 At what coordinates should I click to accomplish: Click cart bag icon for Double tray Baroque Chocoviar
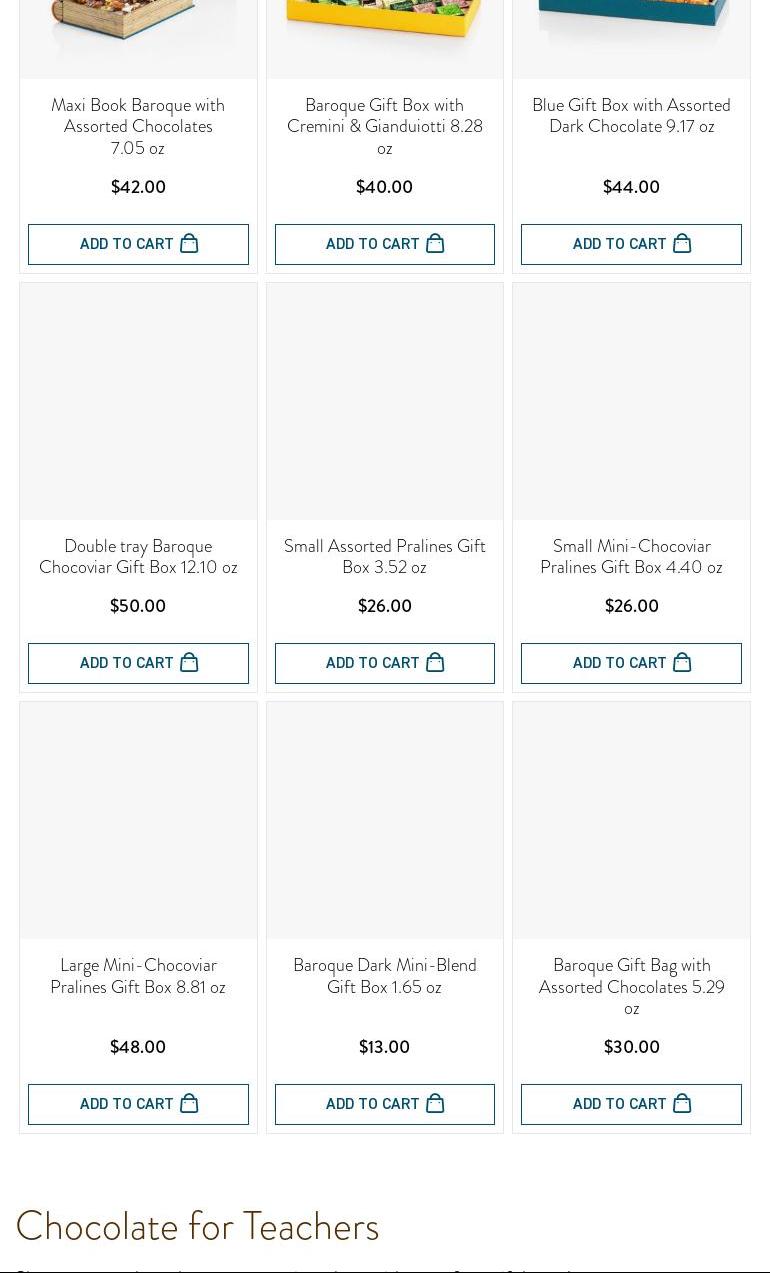coord(189,663)
